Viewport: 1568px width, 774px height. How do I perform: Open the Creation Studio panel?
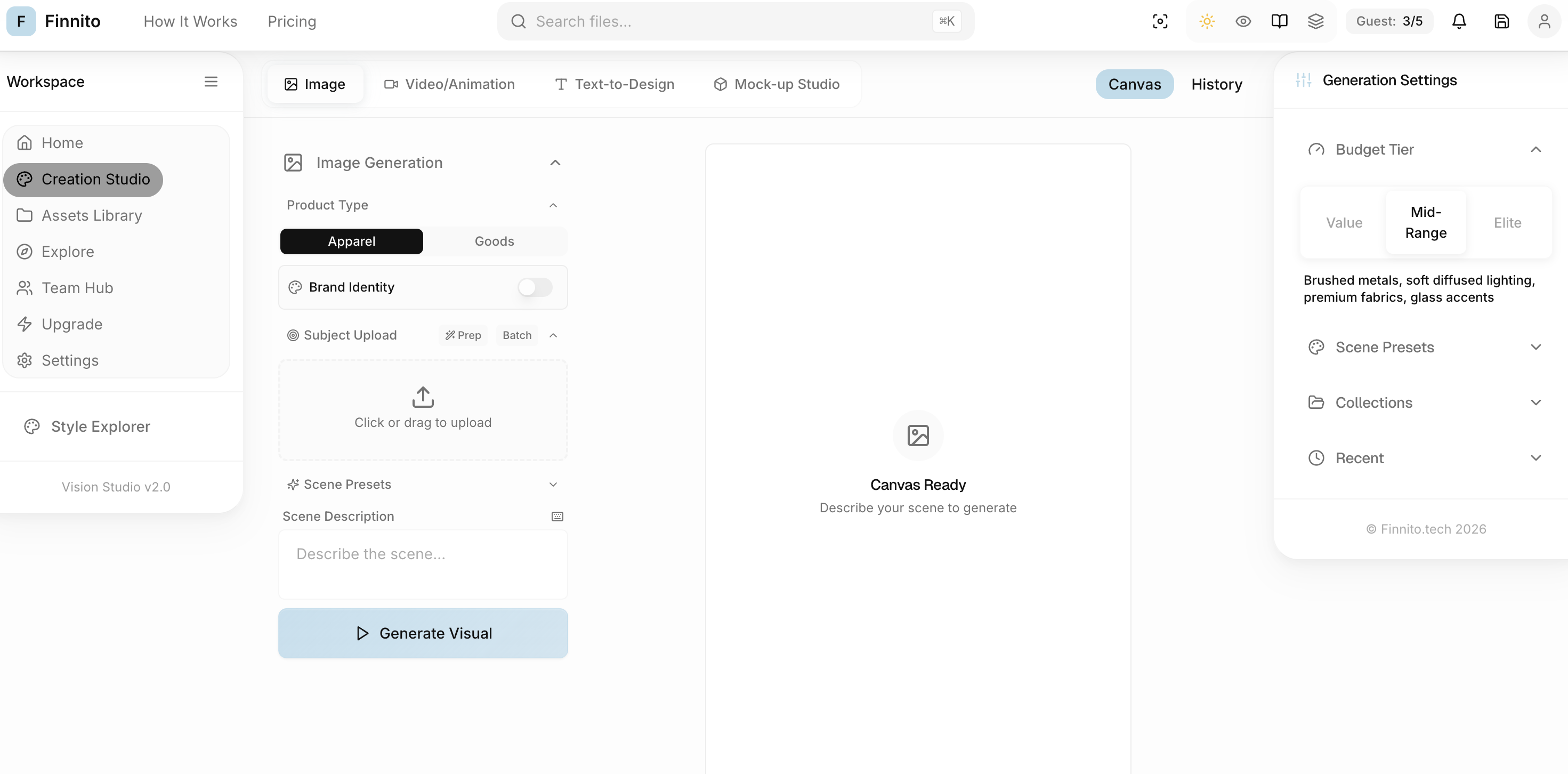(x=83, y=179)
